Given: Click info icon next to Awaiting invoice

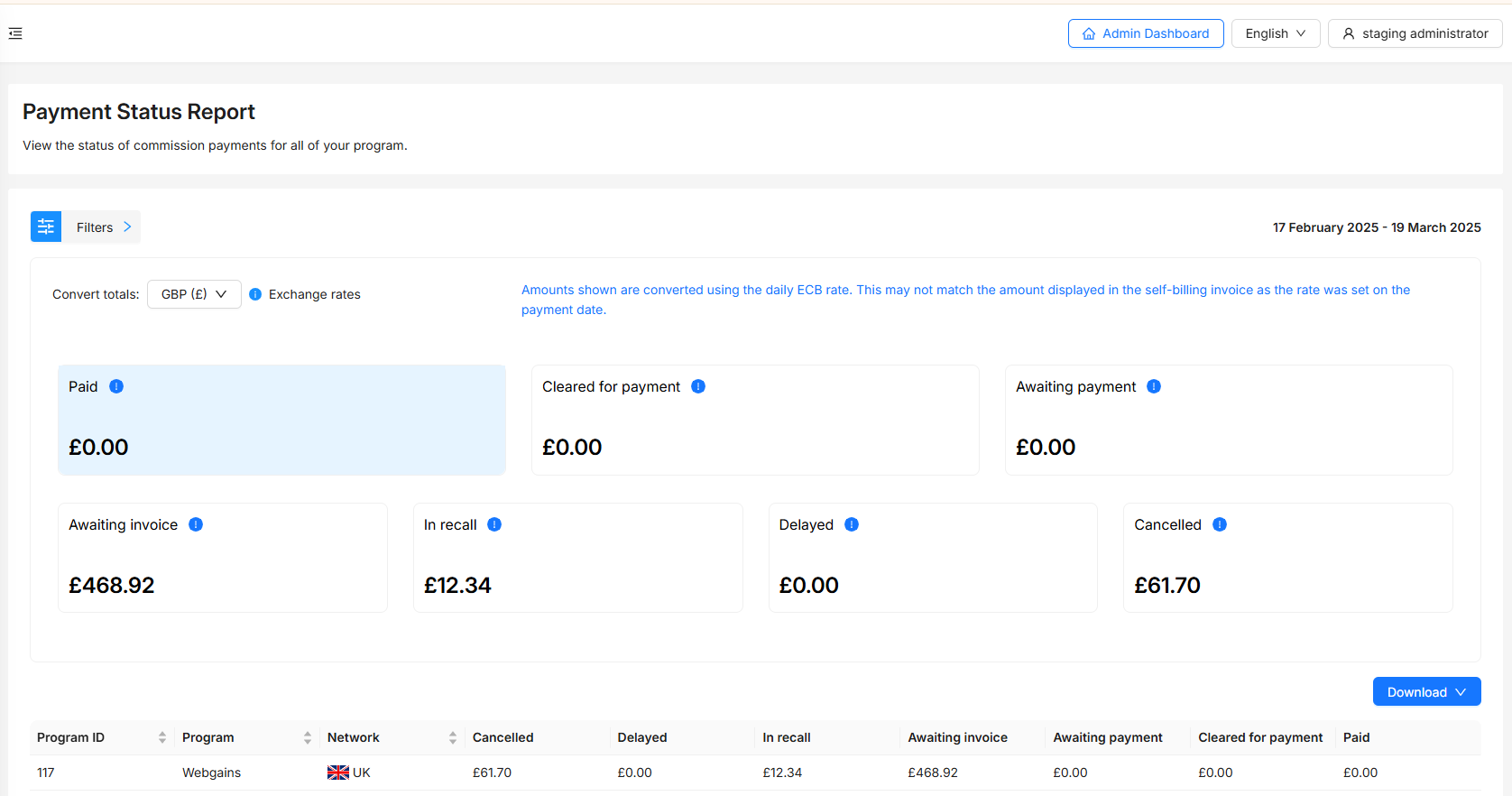Looking at the screenshot, I should (196, 524).
